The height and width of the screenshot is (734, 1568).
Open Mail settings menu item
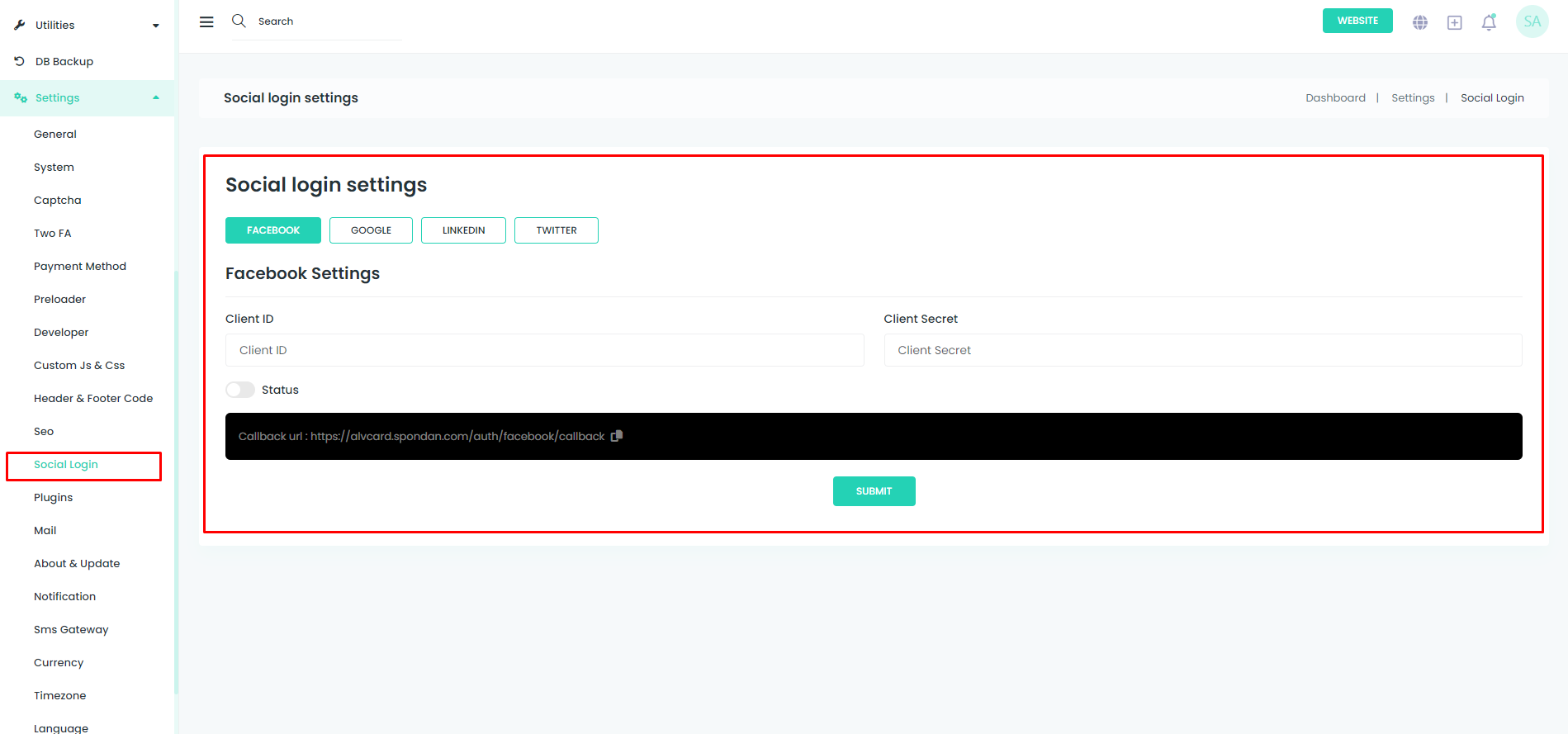click(45, 530)
